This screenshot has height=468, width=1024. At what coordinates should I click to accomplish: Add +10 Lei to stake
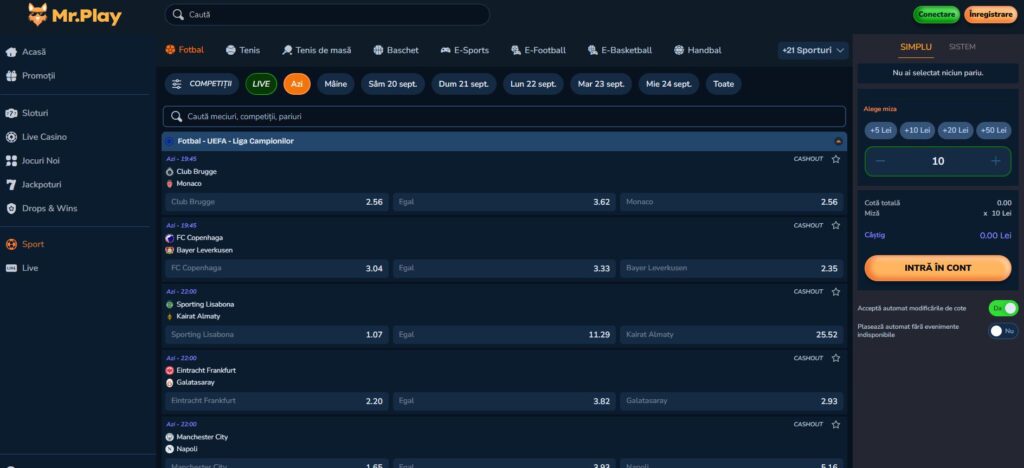[918, 131]
